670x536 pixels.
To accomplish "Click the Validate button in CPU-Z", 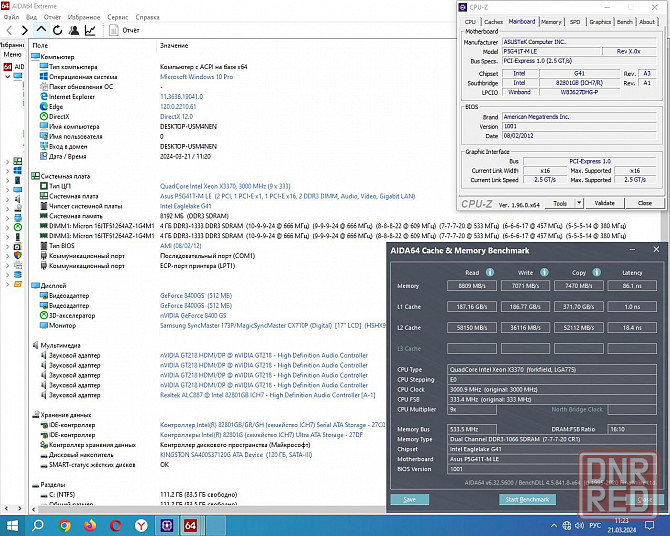I will click(x=605, y=203).
